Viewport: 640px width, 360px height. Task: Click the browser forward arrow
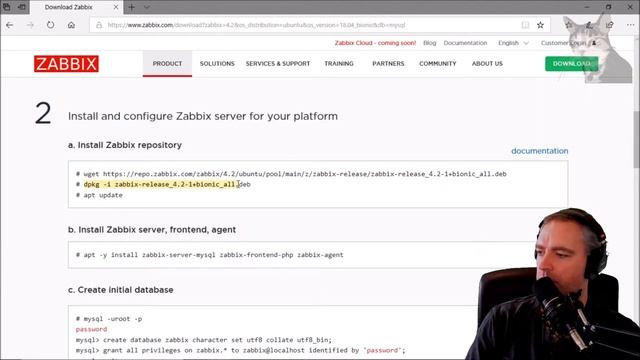pyautogui.click(x=30, y=25)
